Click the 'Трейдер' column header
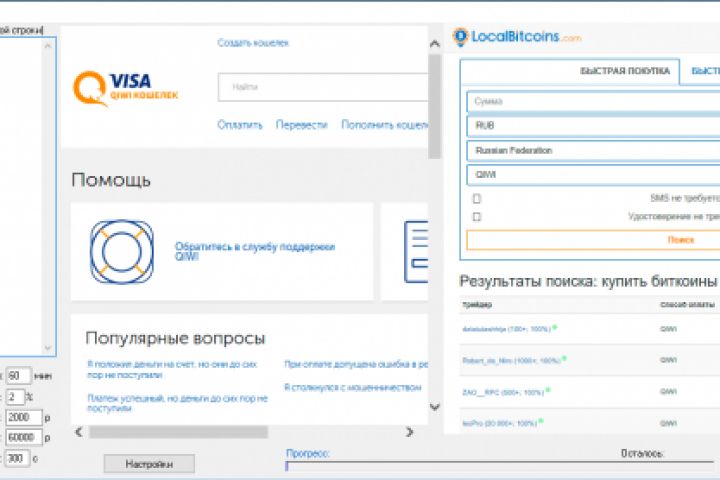 pyautogui.click(x=477, y=305)
